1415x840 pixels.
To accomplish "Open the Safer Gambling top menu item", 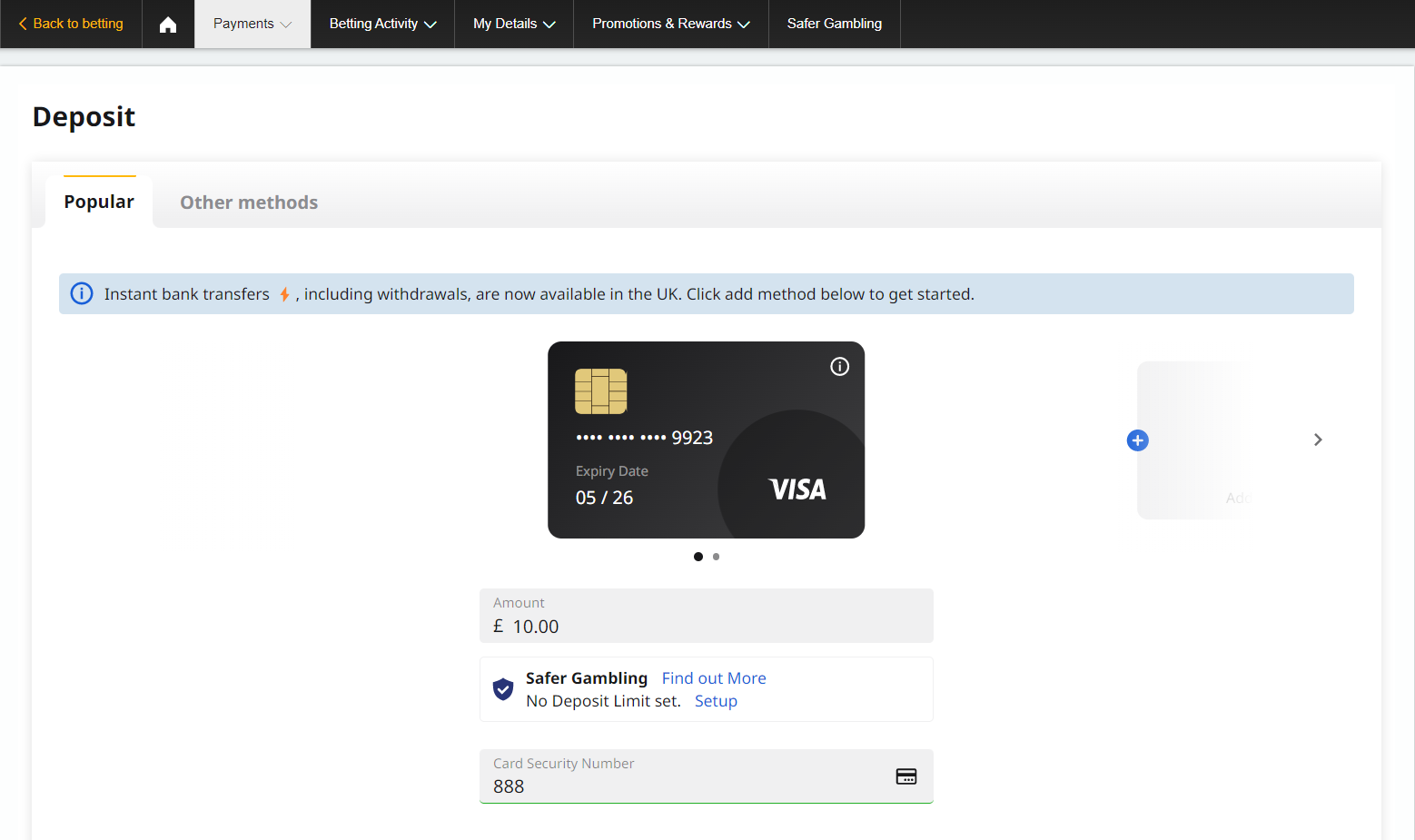I will coord(835,24).
